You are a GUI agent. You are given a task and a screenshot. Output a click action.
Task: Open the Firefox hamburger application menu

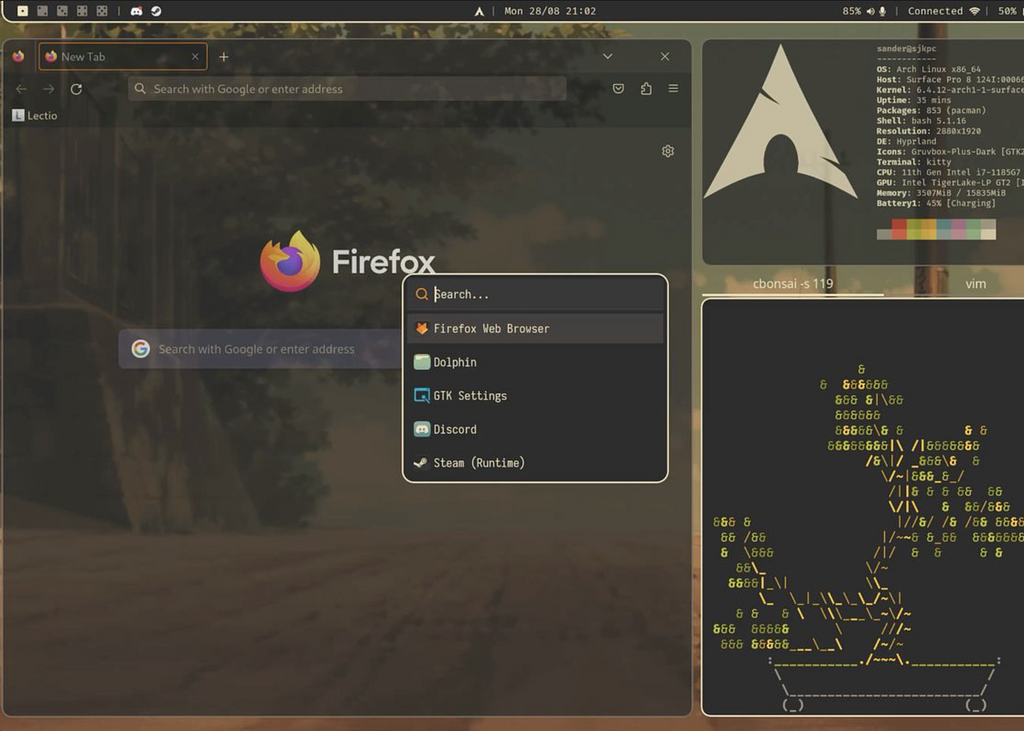[x=673, y=88]
